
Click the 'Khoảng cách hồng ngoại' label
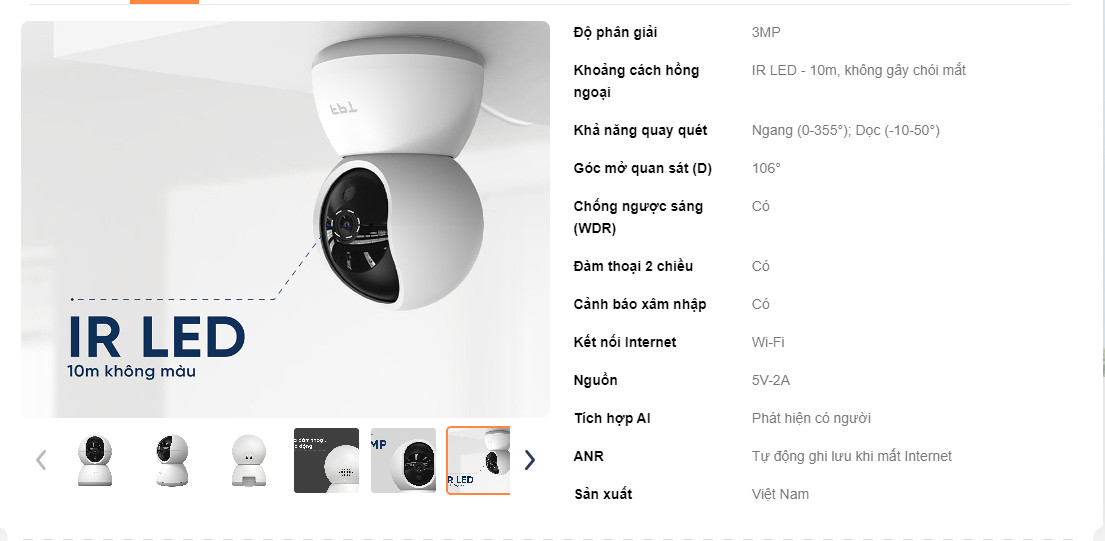click(636, 81)
